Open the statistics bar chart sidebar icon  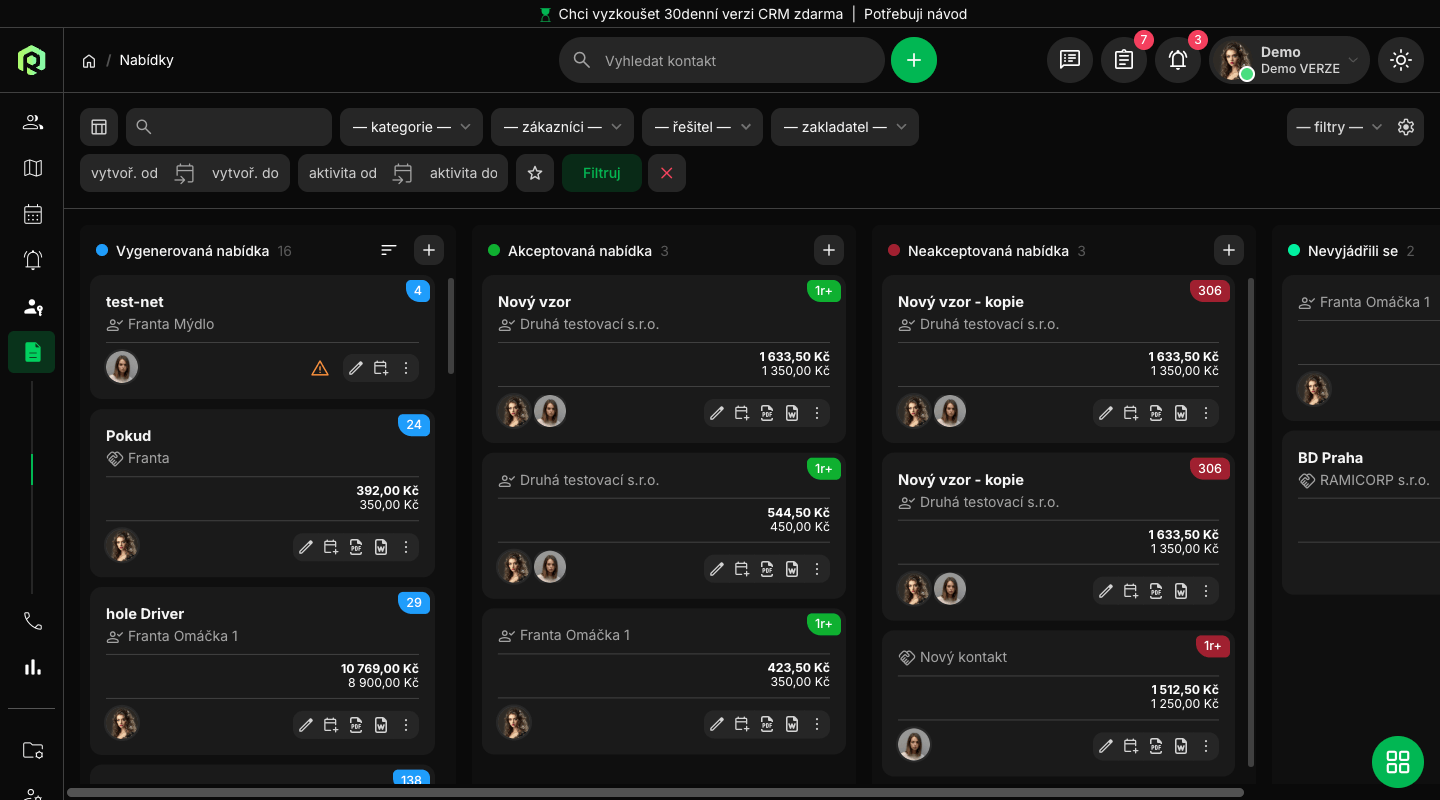tap(33, 667)
